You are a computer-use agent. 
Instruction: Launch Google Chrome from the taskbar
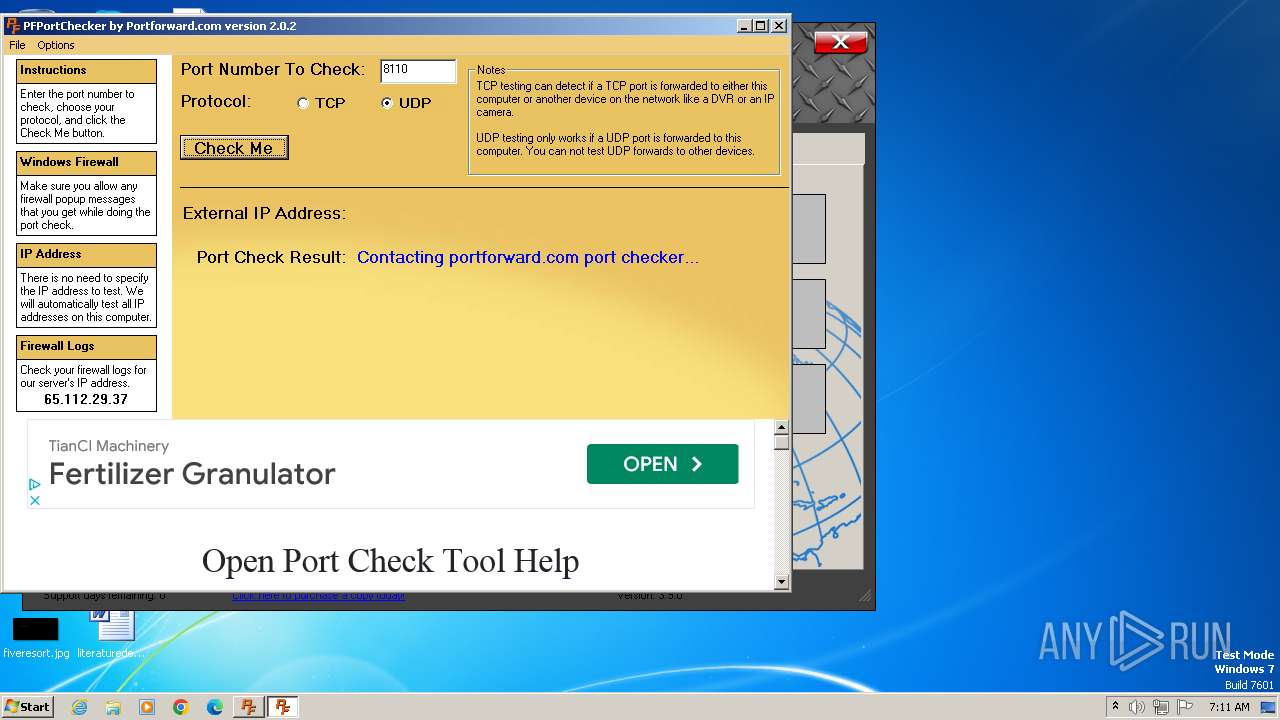[181, 707]
